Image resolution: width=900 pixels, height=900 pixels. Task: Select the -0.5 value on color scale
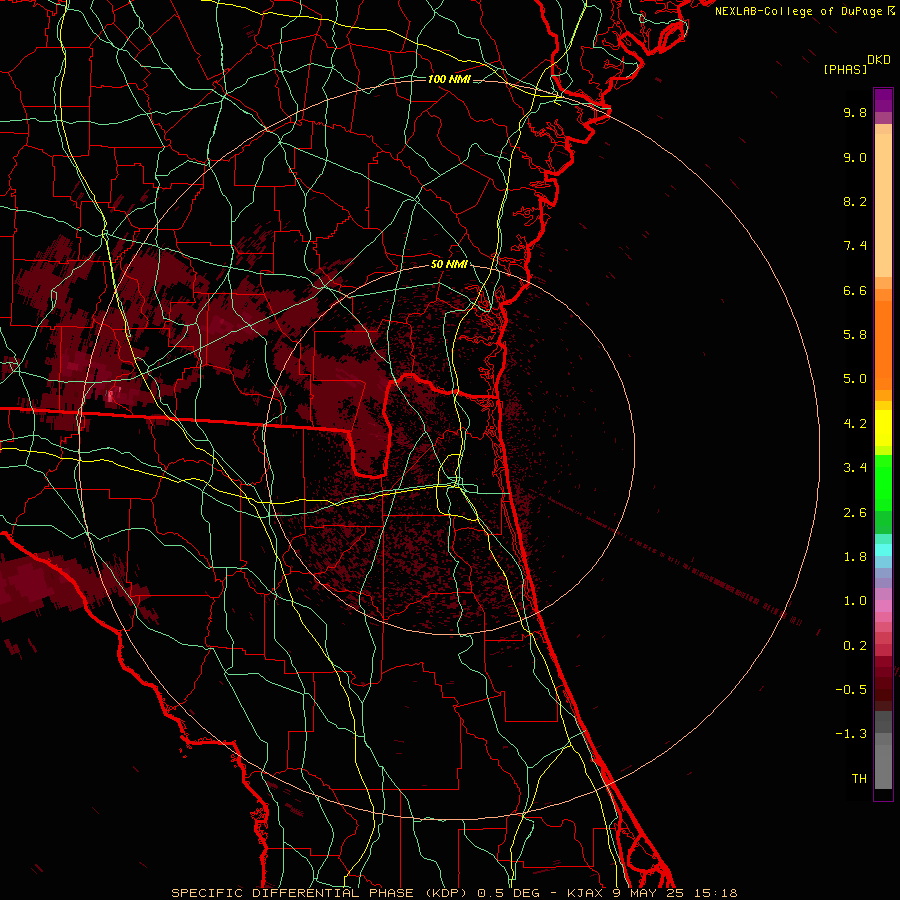point(851,690)
